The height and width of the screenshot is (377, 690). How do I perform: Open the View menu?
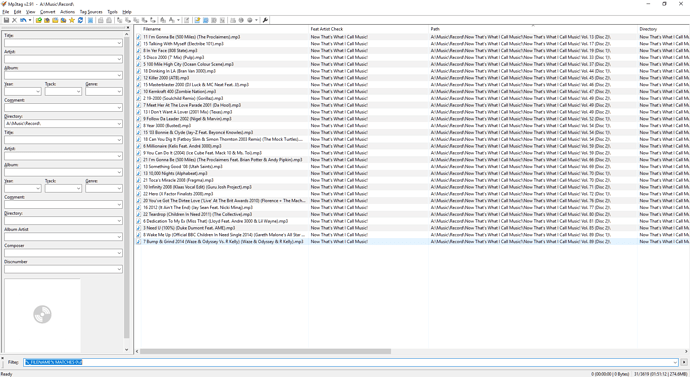(30, 12)
